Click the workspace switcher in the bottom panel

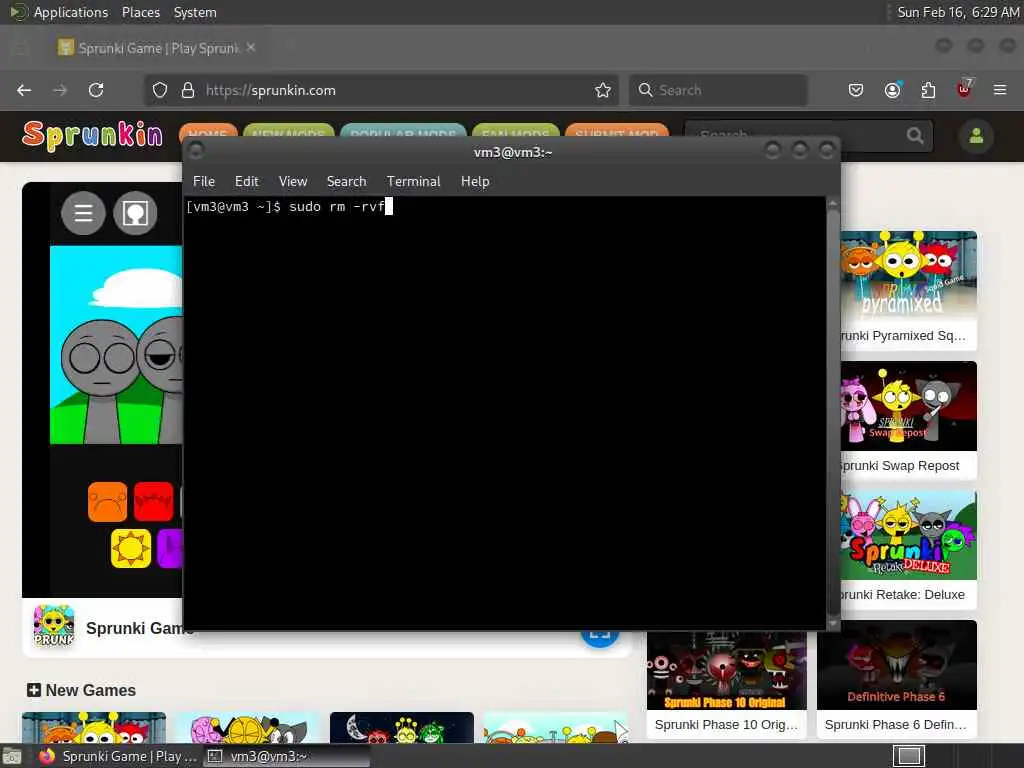point(908,756)
